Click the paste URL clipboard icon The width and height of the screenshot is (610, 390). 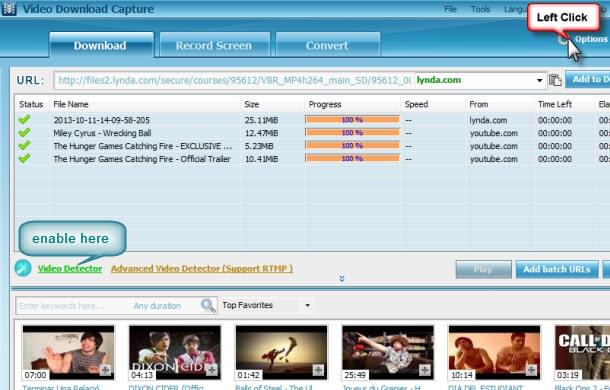tap(555, 80)
